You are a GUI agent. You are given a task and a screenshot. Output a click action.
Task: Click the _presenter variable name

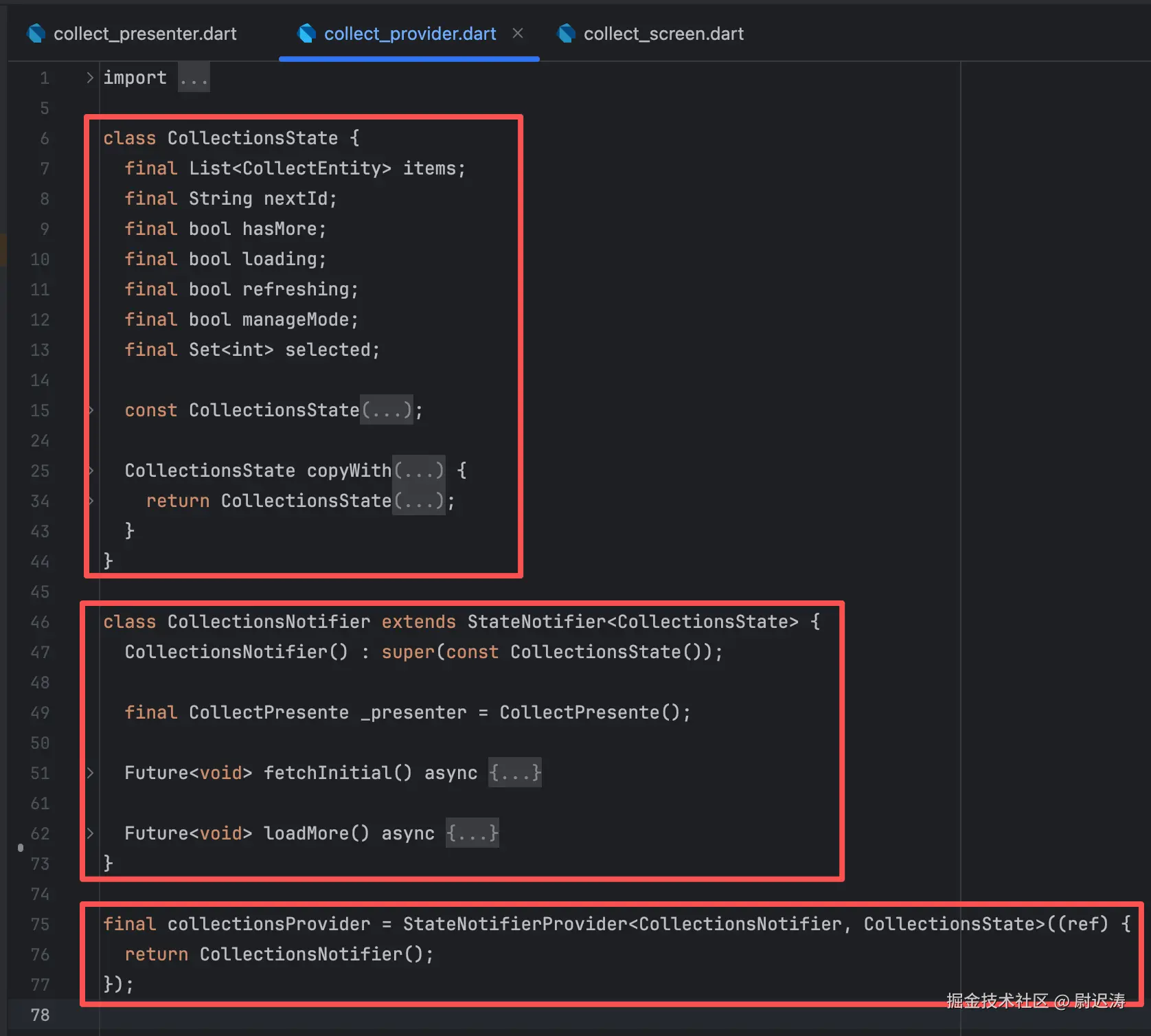pos(413,712)
